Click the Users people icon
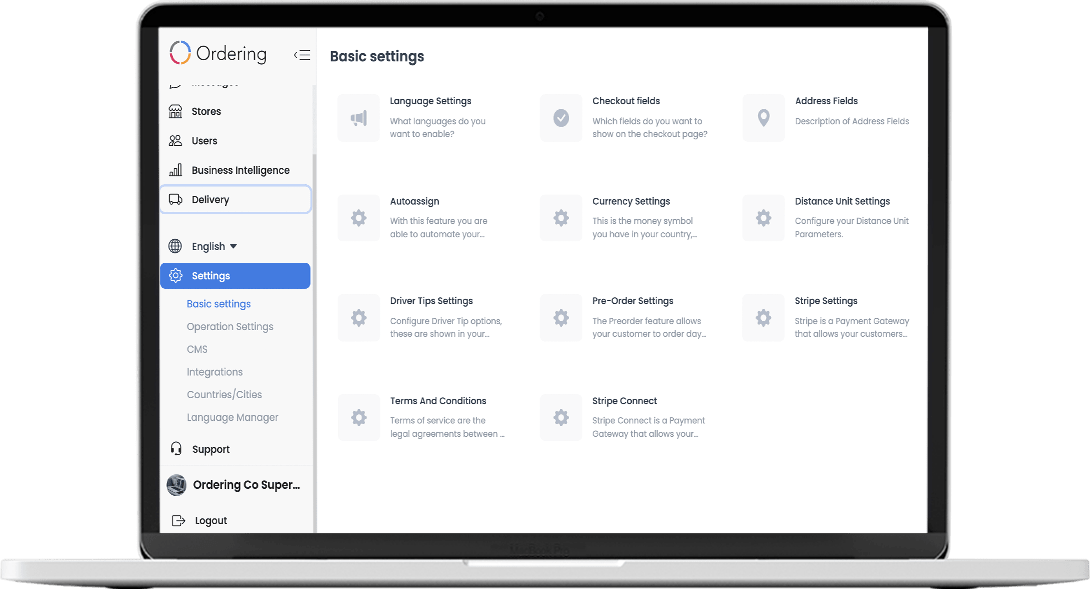Viewport: 1090px width, 589px height. (175, 140)
